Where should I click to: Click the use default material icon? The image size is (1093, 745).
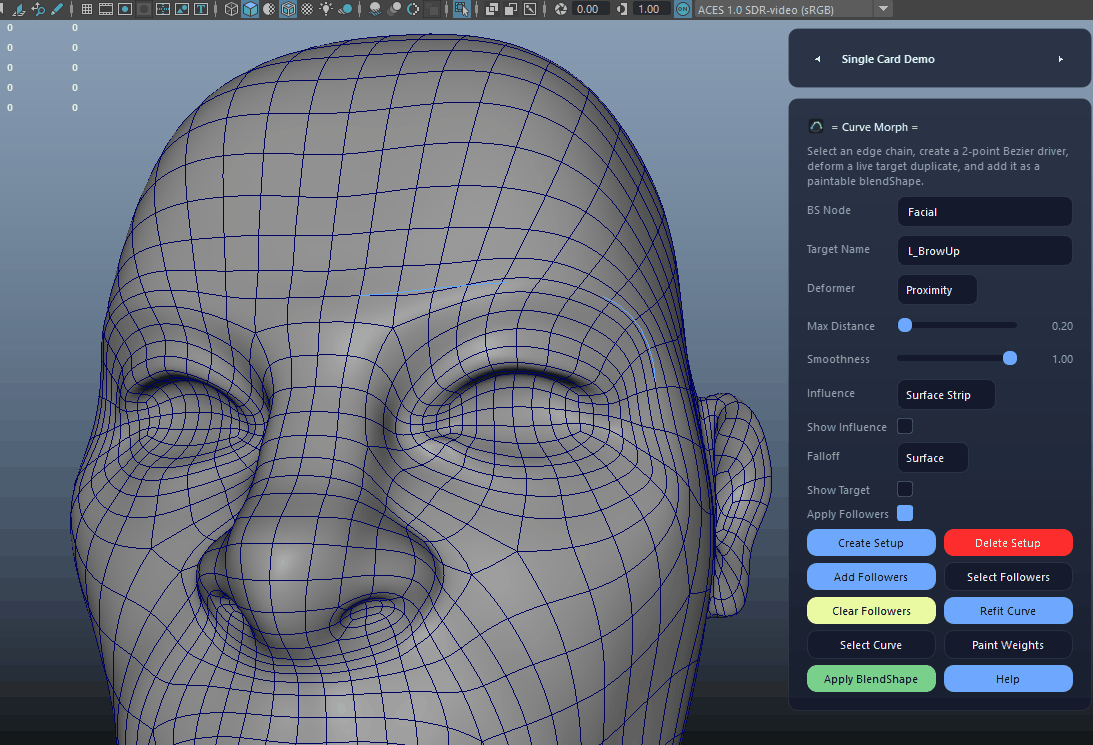(269, 9)
